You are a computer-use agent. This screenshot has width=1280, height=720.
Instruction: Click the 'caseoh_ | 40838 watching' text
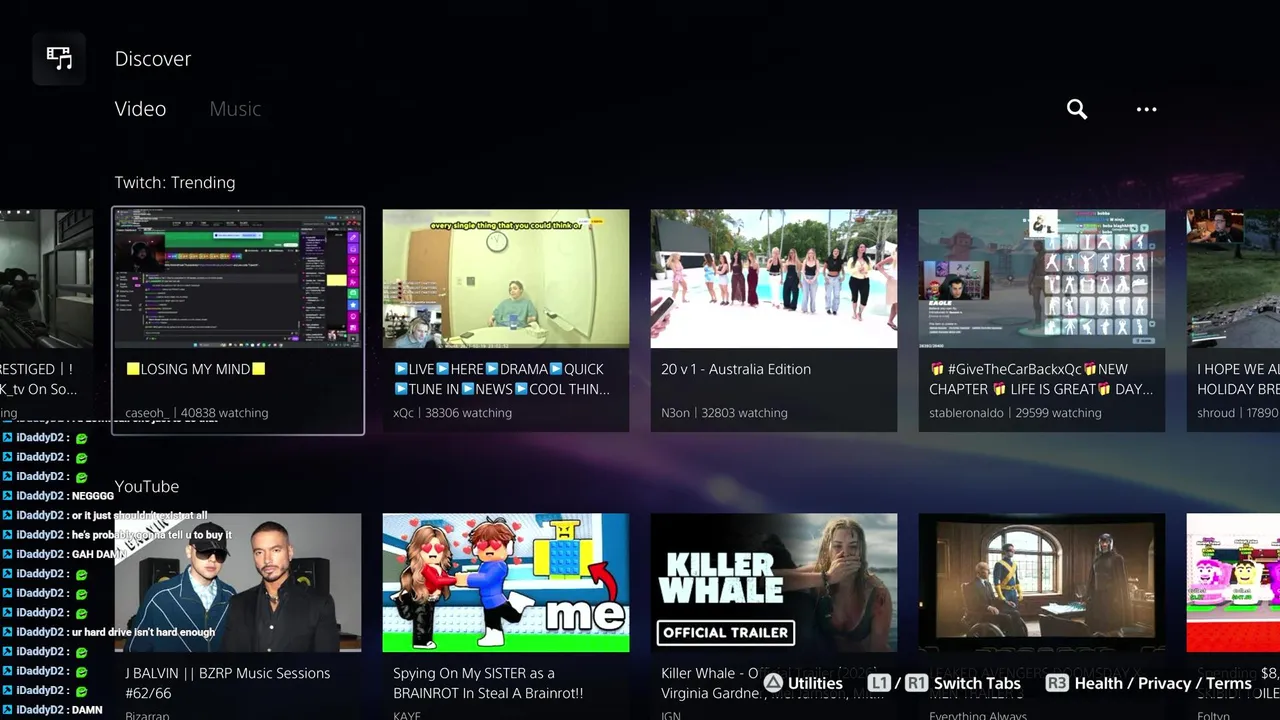197,413
